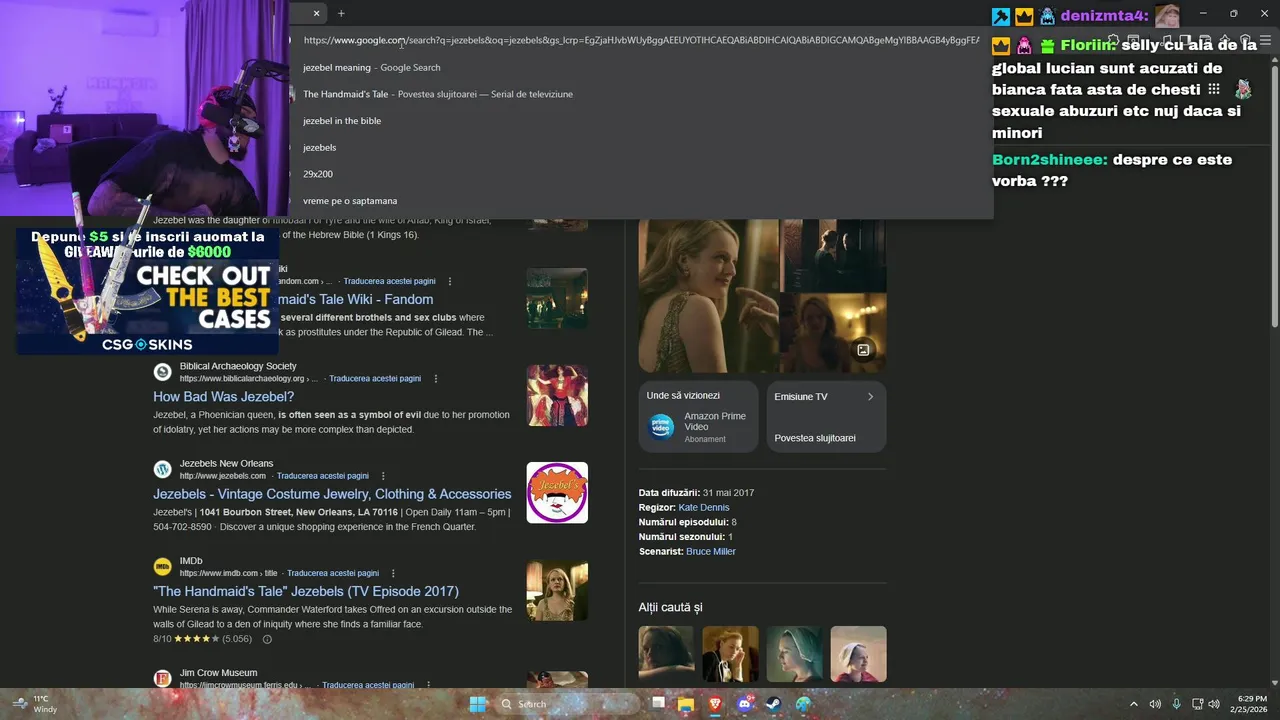The height and width of the screenshot is (720, 1280).
Task: Choose the 'jezebel in the bible' suggestion
Action: [x=641, y=121]
